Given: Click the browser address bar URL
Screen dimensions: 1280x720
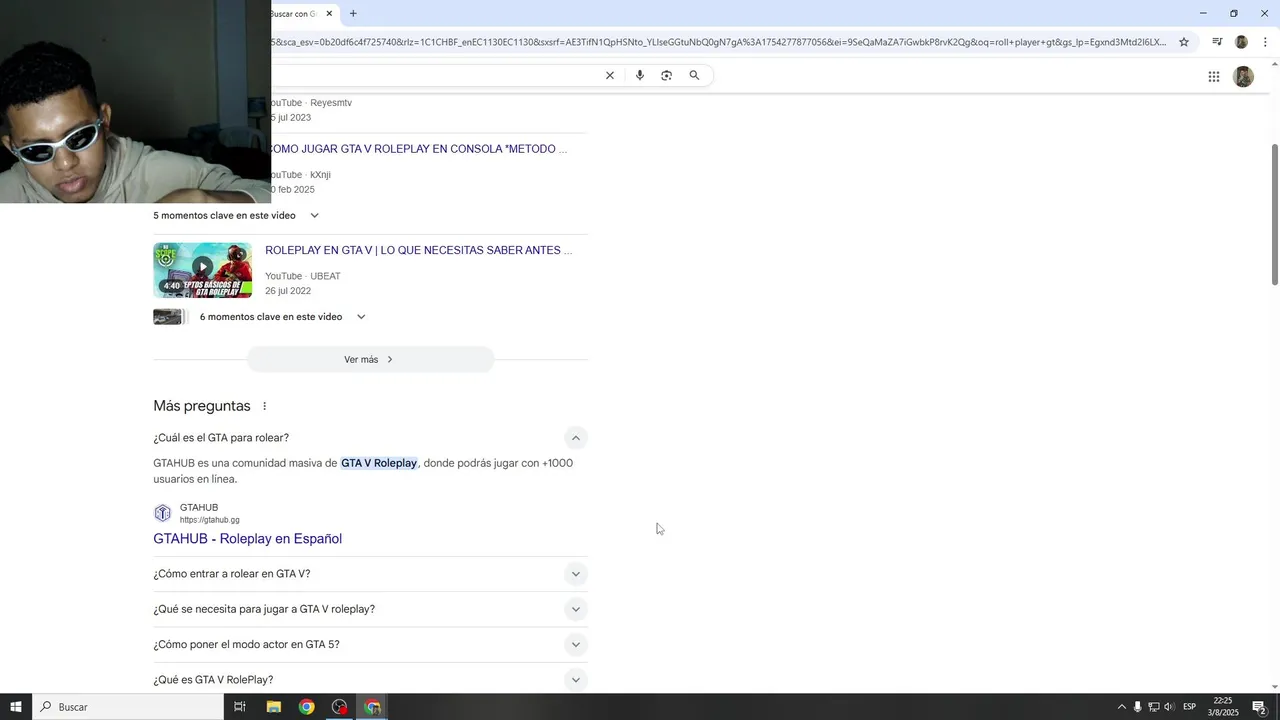Looking at the screenshot, I should (718, 42).
